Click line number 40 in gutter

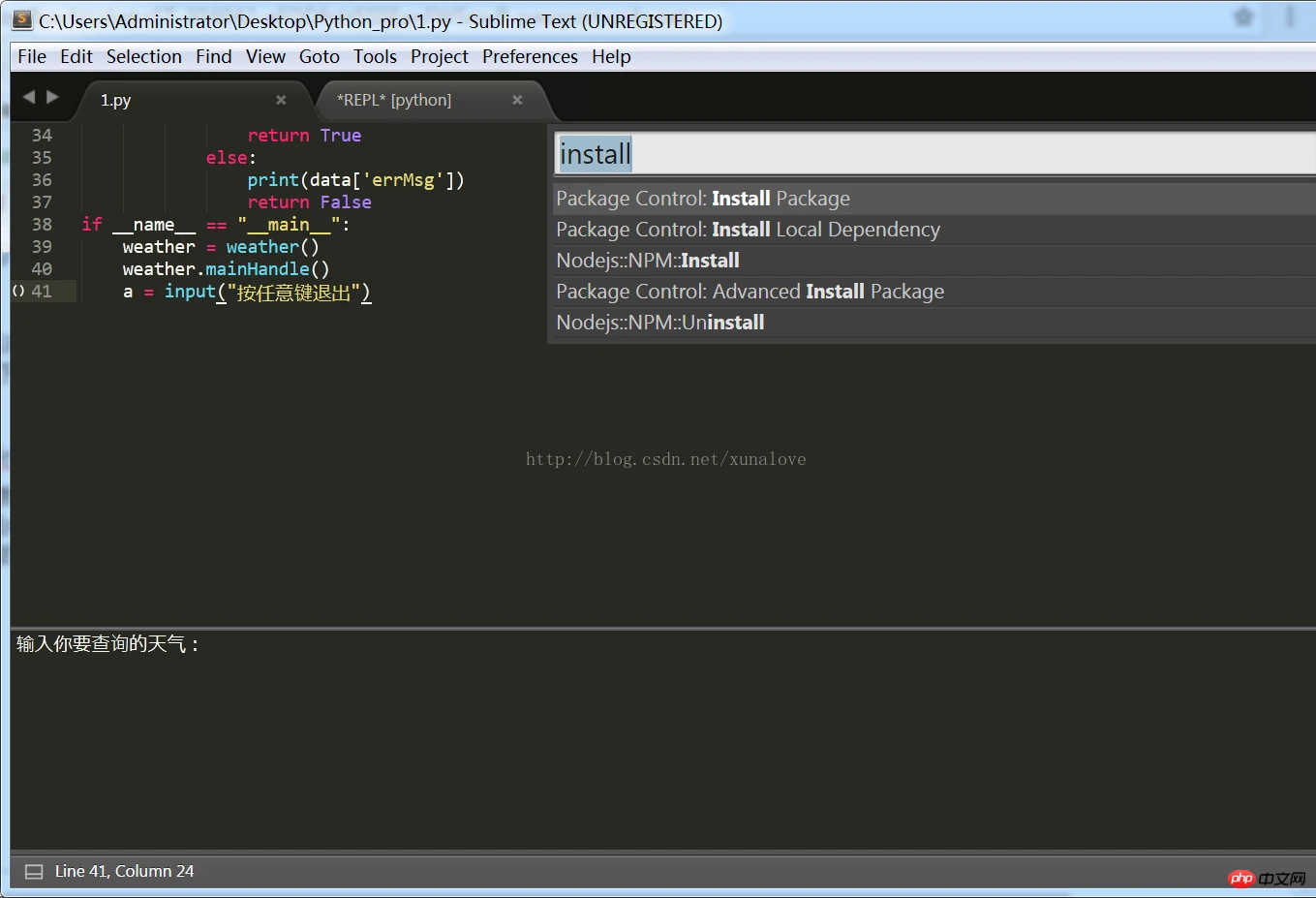click(42, 269)
